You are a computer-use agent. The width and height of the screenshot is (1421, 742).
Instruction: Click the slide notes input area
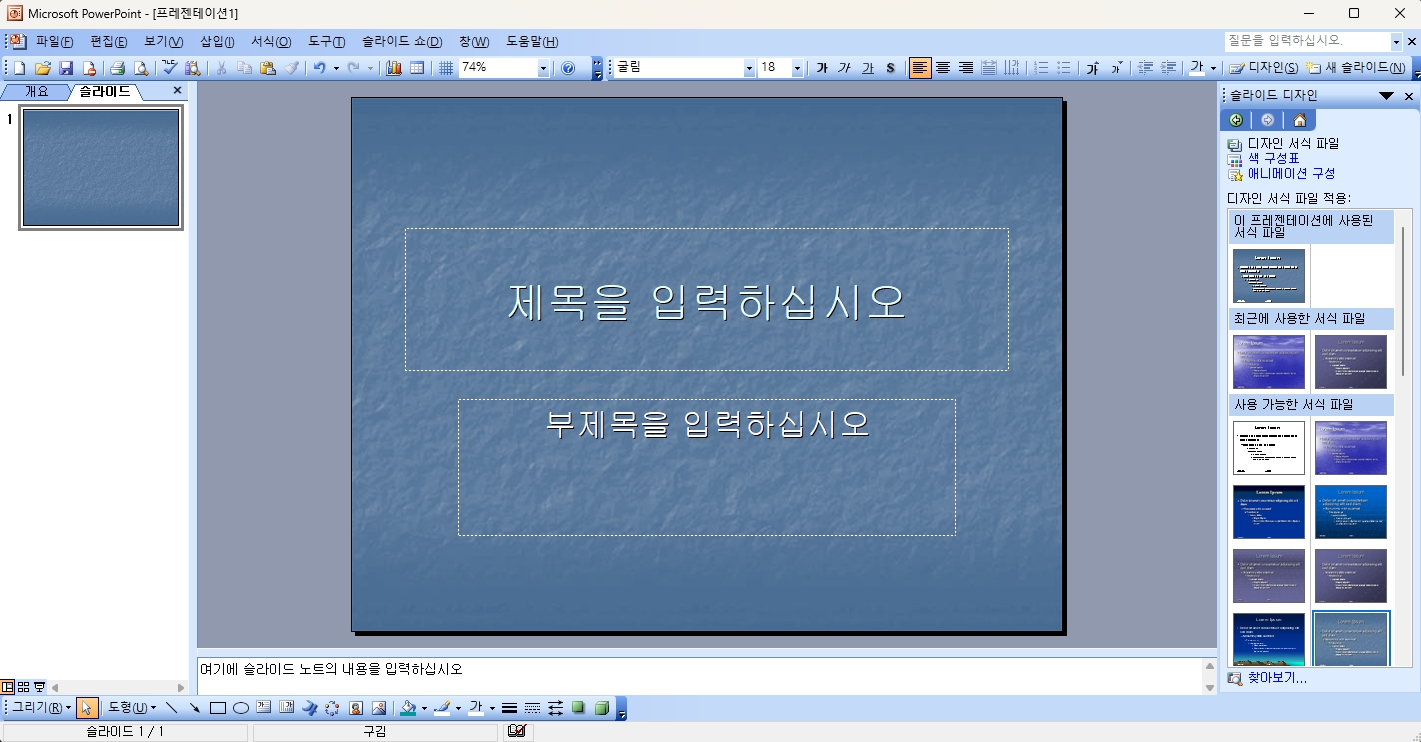tap(700, 675)
